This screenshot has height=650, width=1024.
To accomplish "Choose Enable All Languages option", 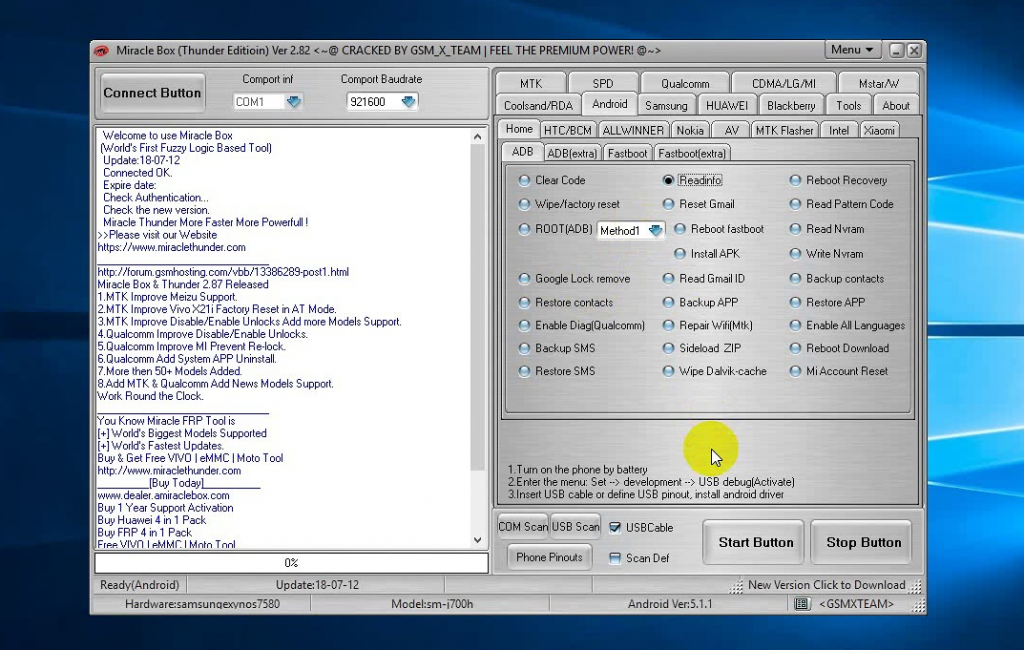I will coord(795,325).
